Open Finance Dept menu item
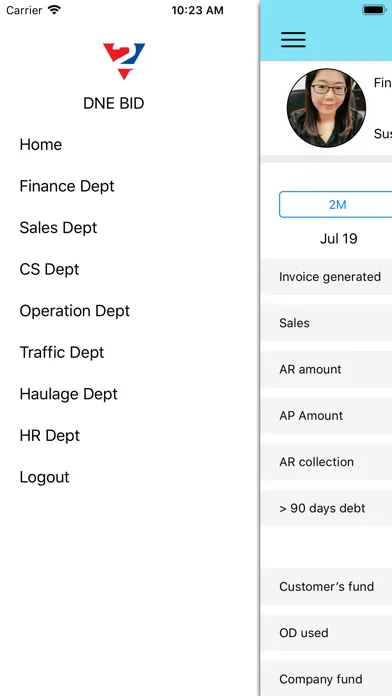The width and height of the screenshot is (392, 696). [x=67, y=186]
